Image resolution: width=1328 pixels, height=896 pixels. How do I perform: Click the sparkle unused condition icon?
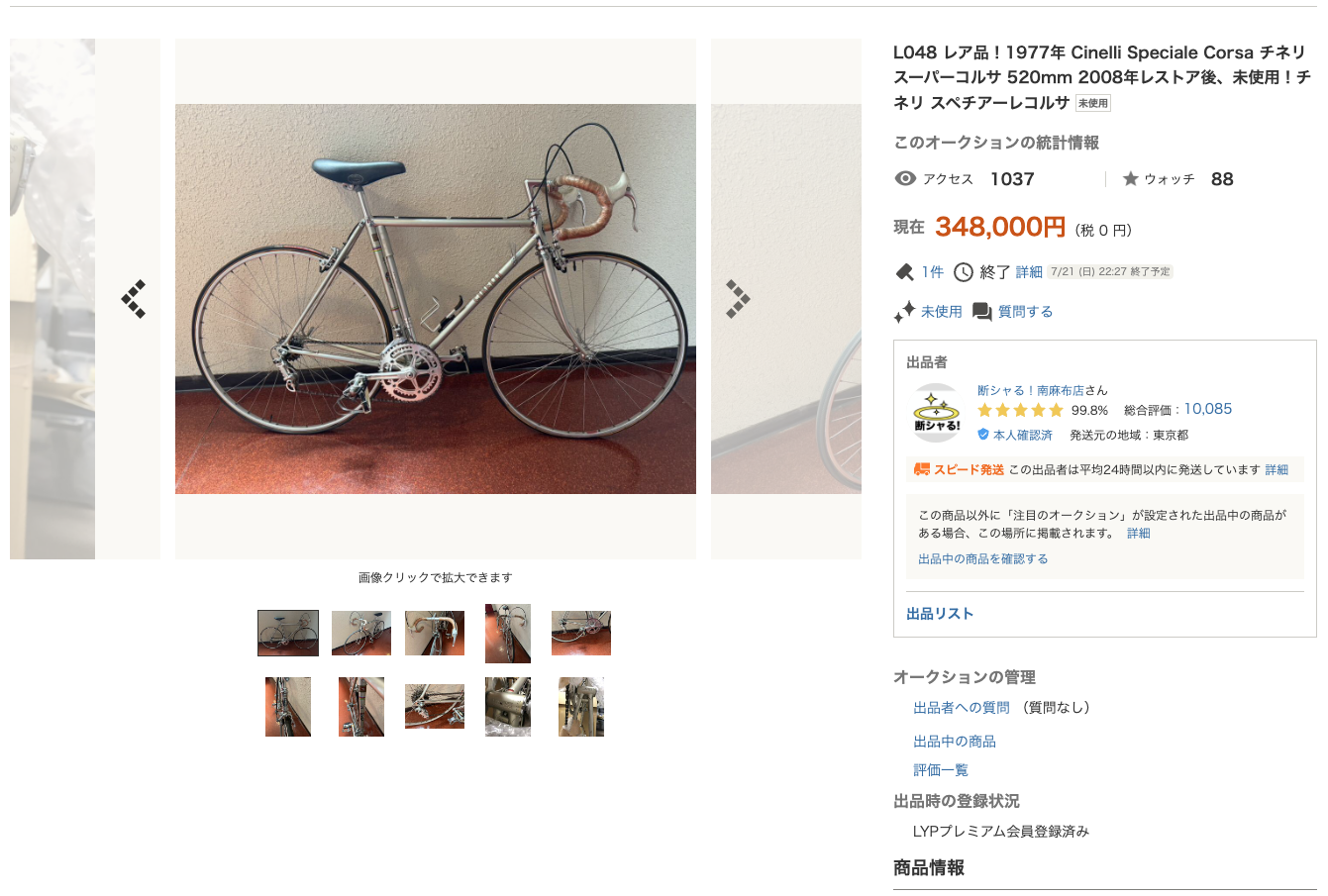[x=904, y=312]
